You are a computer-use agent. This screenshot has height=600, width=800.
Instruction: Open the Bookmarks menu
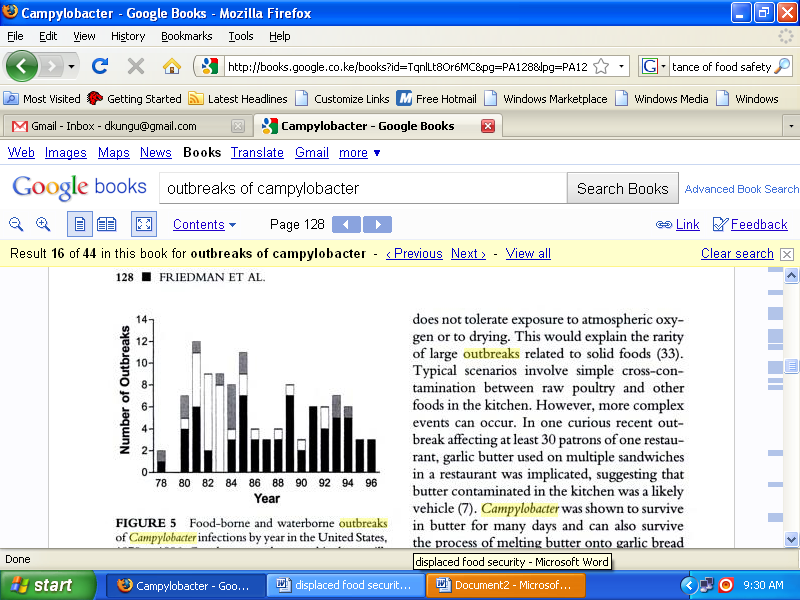tap(186, 36)
